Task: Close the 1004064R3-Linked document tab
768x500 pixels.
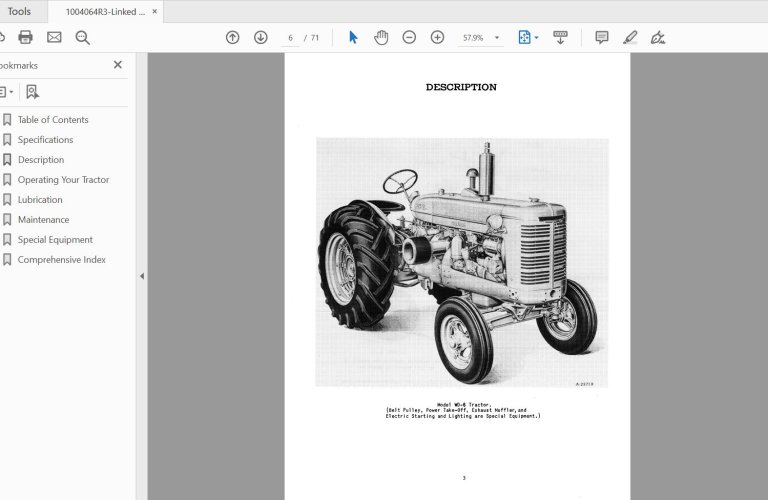Action: click(x=155, y=11)
